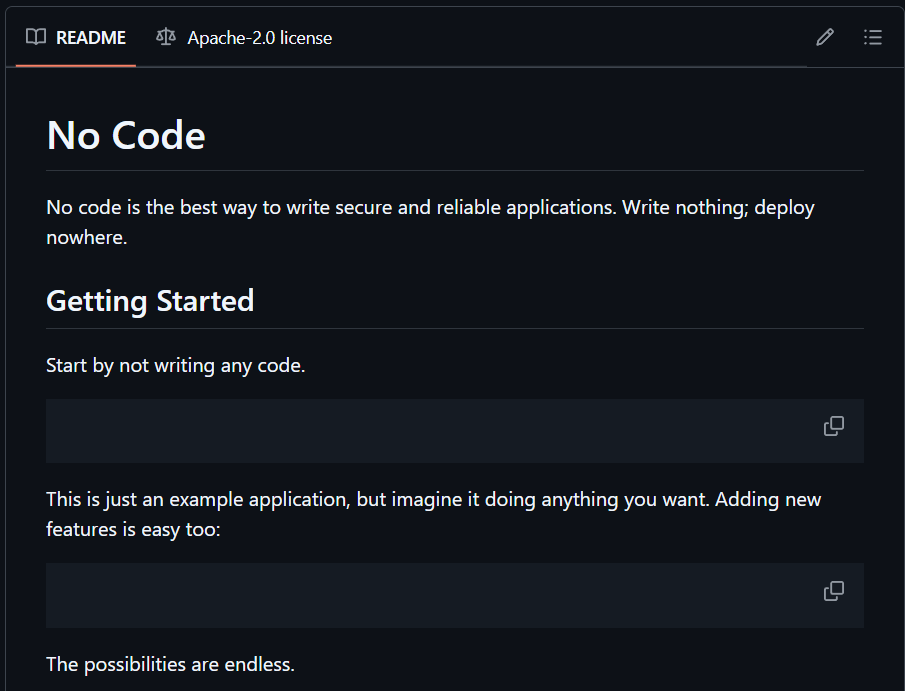This screenshot has height=691, width=905.
Task: Copy the code block above "The possibilities are endless"
Action: pos(834,591)
